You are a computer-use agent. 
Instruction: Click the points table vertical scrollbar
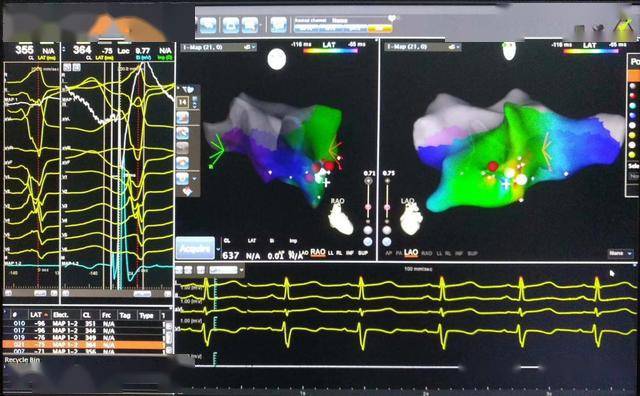point(168,337)
